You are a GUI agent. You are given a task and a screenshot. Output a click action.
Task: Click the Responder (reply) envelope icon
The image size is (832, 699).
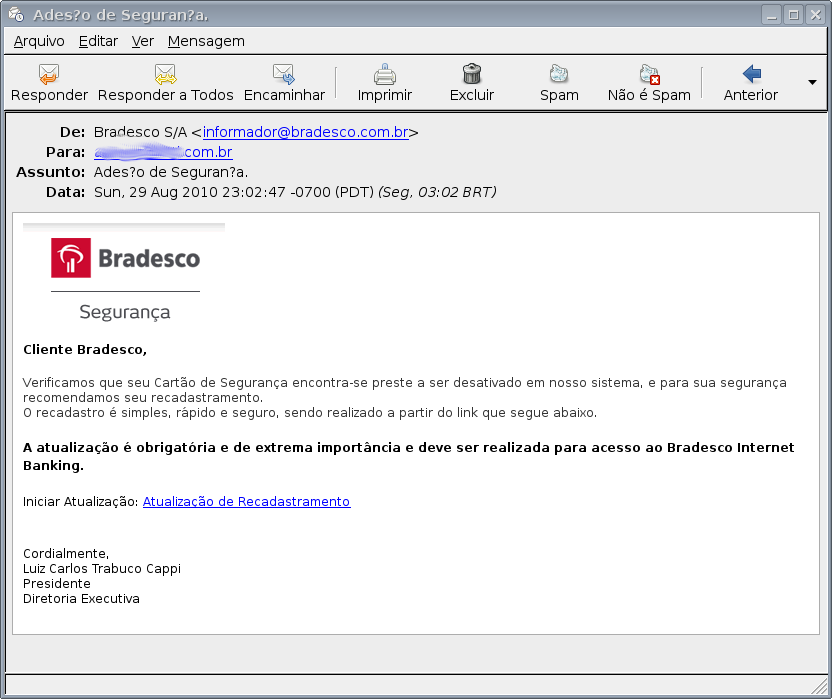pos(49,74)
